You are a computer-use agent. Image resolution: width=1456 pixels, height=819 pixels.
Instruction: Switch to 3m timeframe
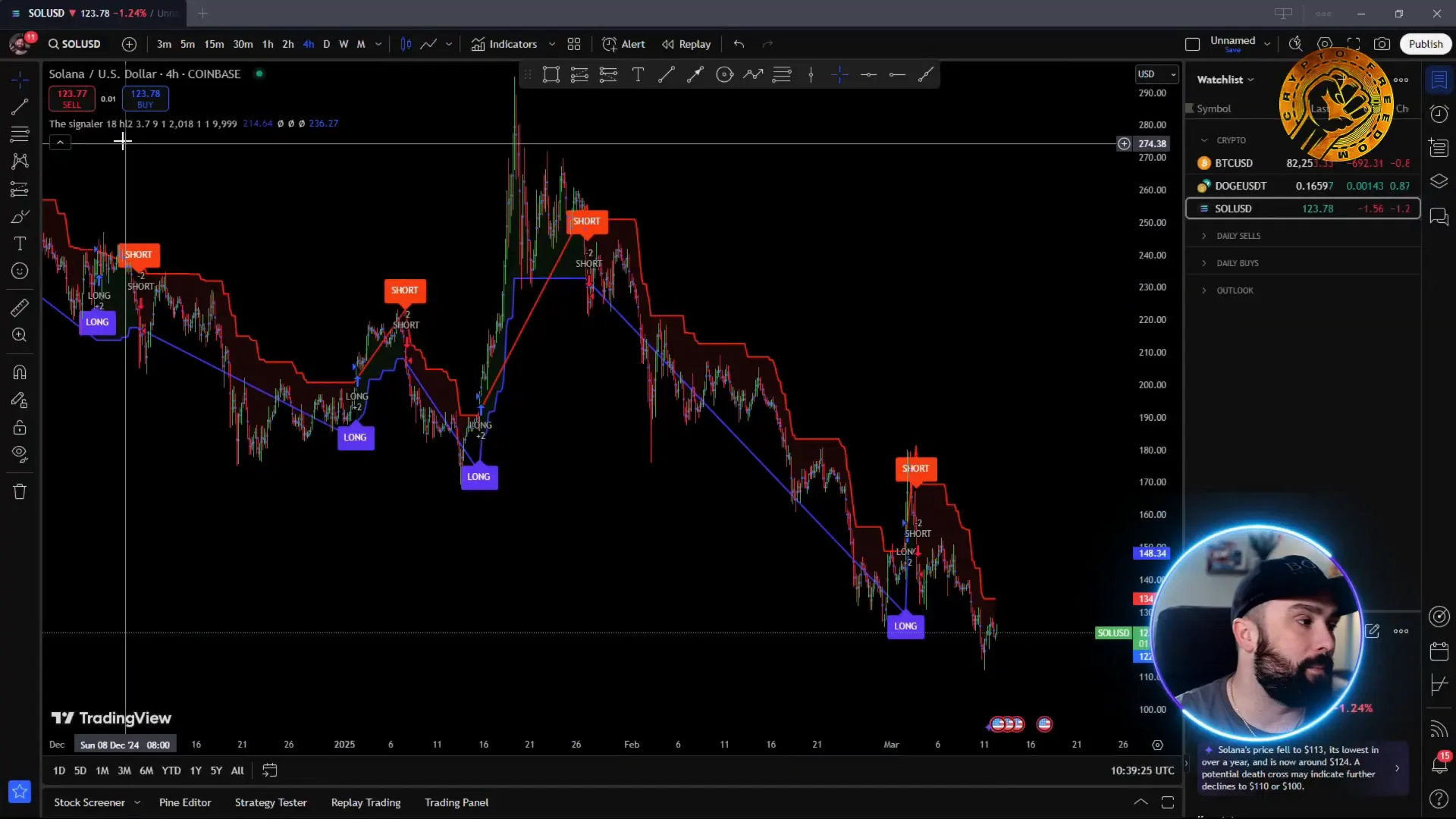[164, 44]
